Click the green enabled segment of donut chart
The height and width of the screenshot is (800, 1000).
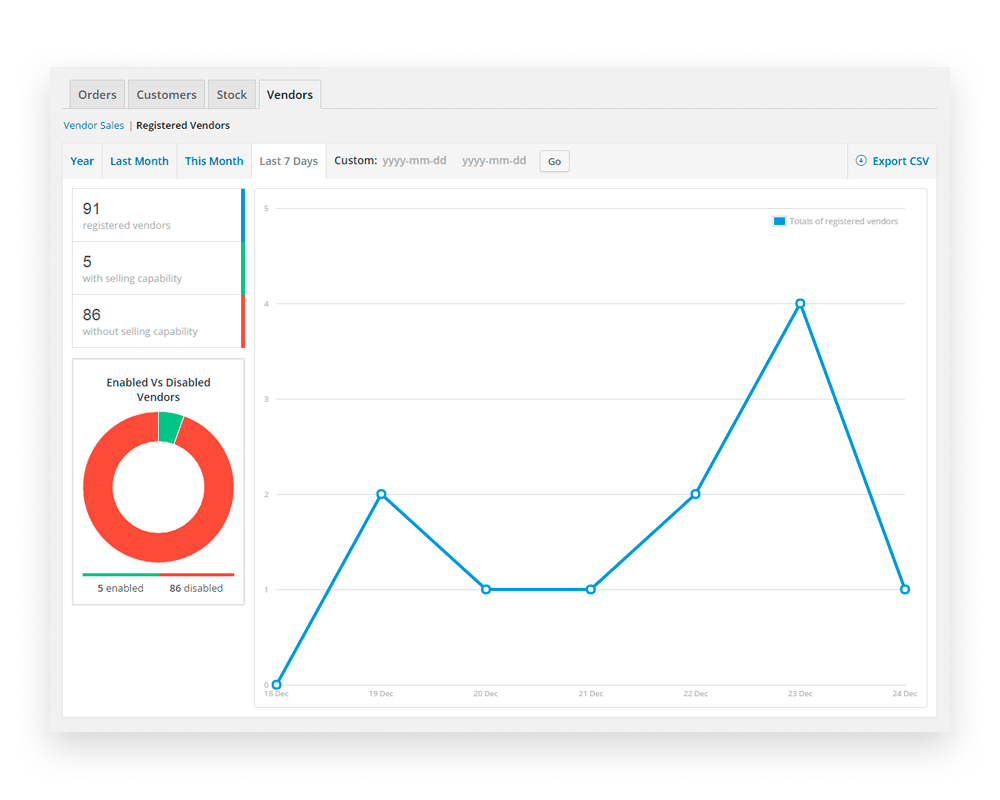[x=169, y=427]
